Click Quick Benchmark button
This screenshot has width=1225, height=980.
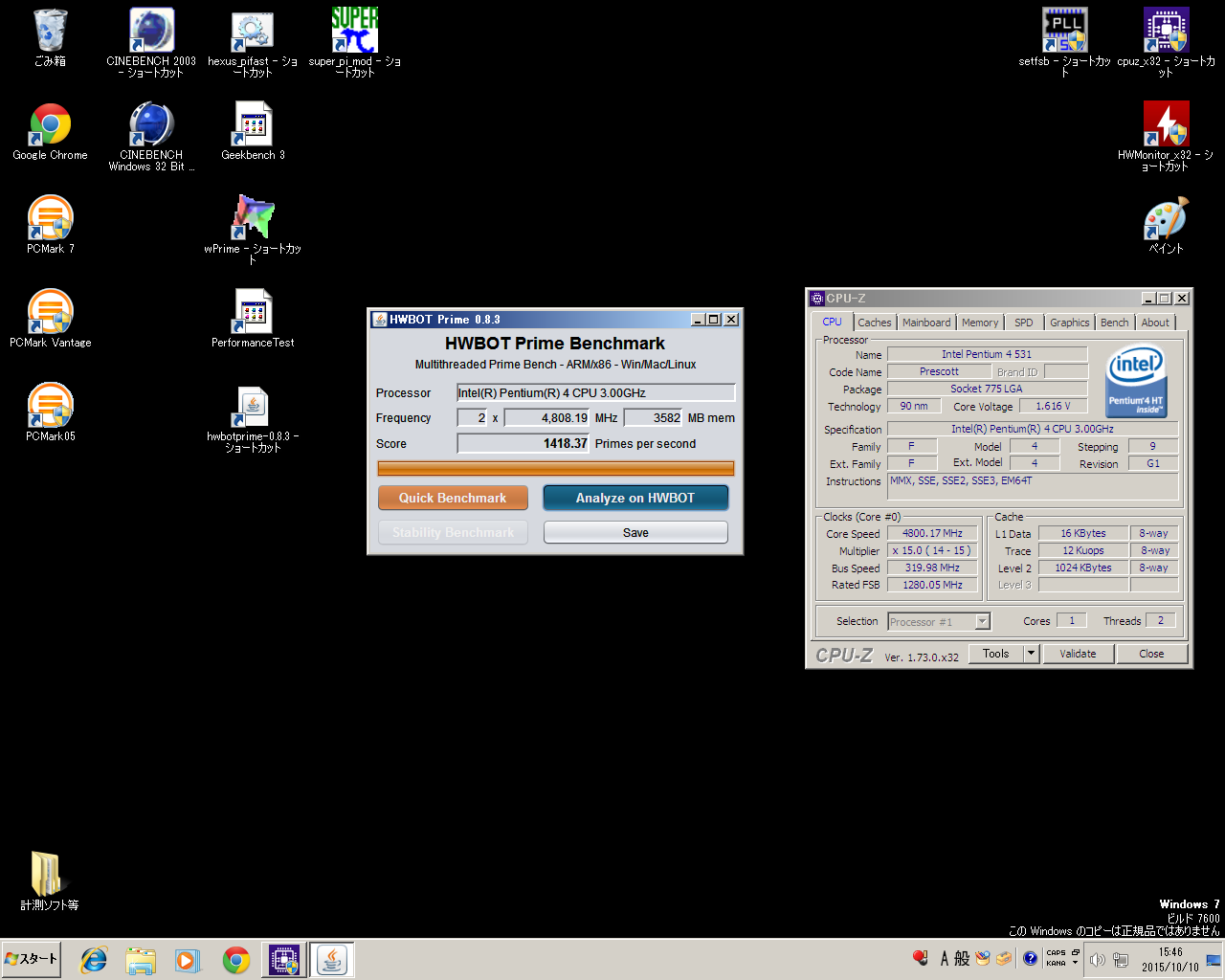(x=453, y=498)
